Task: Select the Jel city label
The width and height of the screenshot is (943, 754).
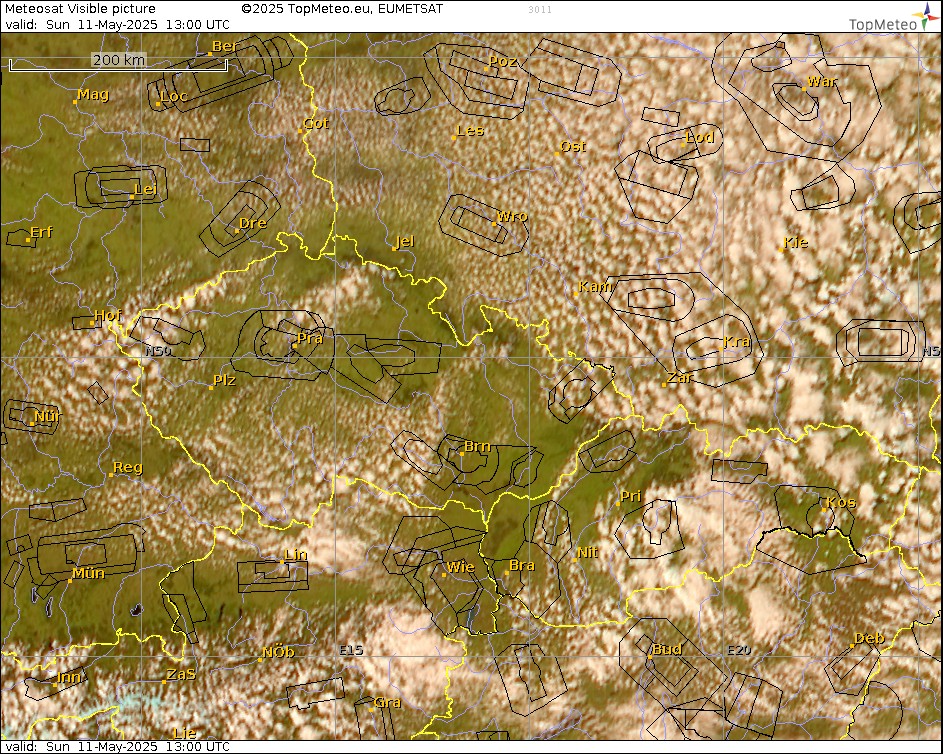Action: point(406,242)
